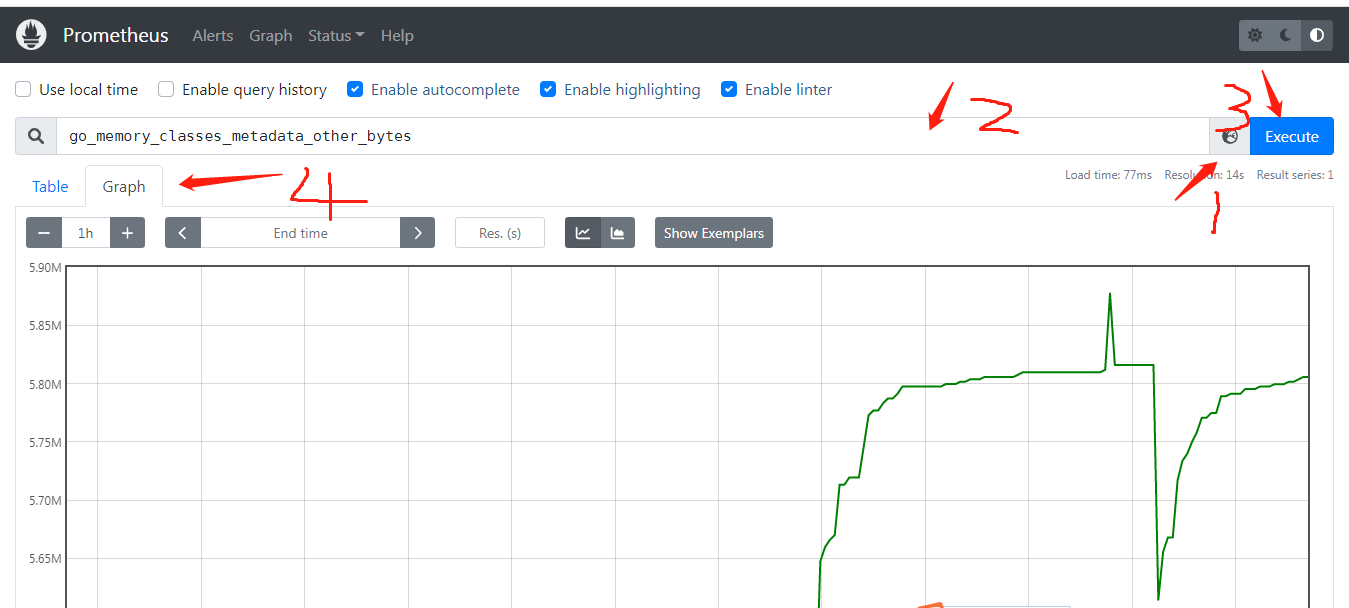The width and height of the screenshot is (1349, 608).
Task: Click the End time field
Action: pos(301,233)
